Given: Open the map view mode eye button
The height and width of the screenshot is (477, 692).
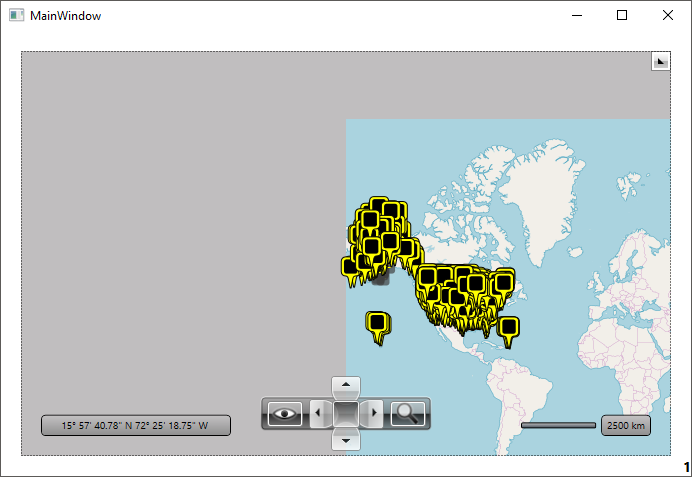Looking at the screenshot, I should tap(285, 413).
